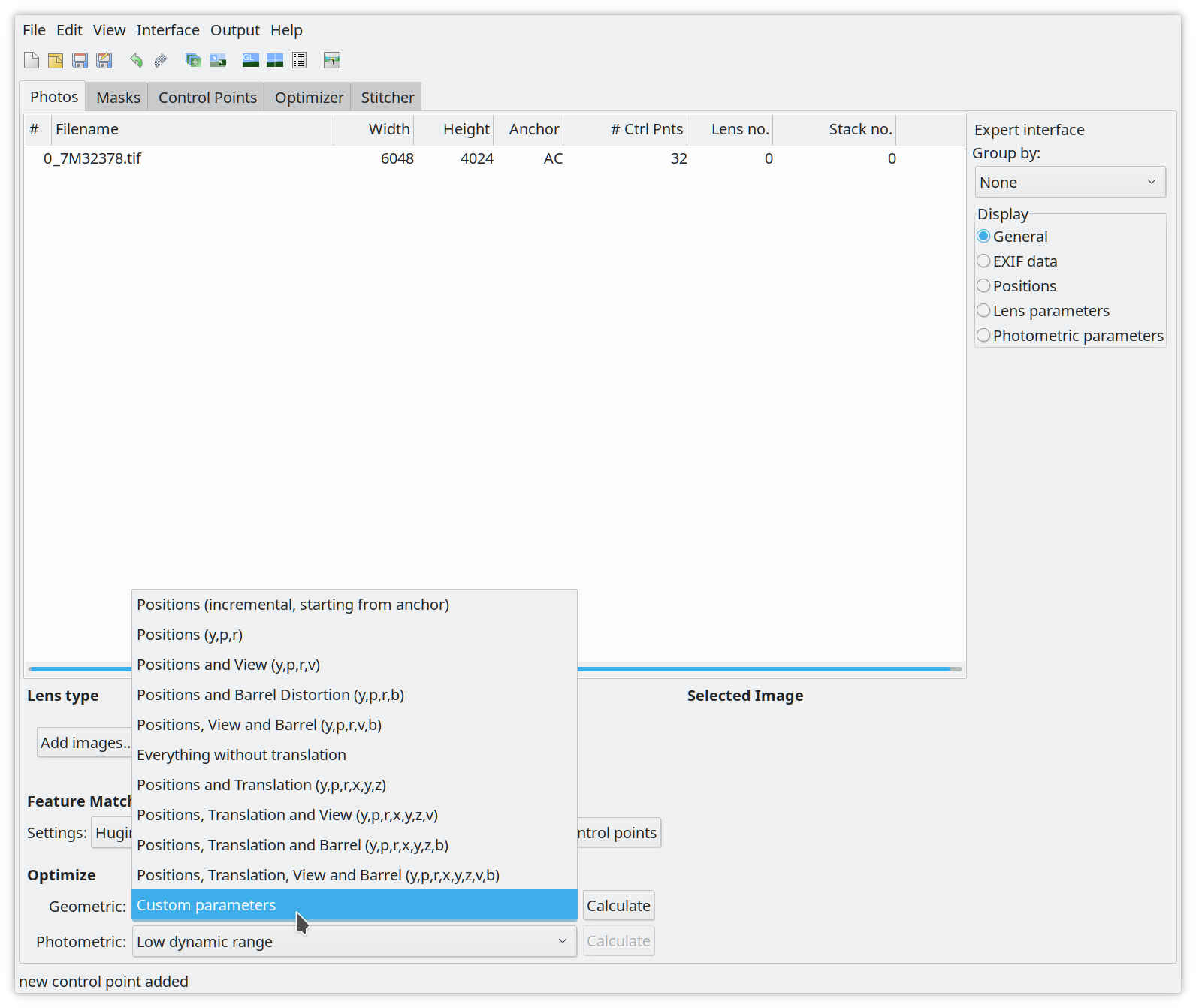
Task: Choose Positions, Translation, View and Barrel option
Action: [355, 875]
